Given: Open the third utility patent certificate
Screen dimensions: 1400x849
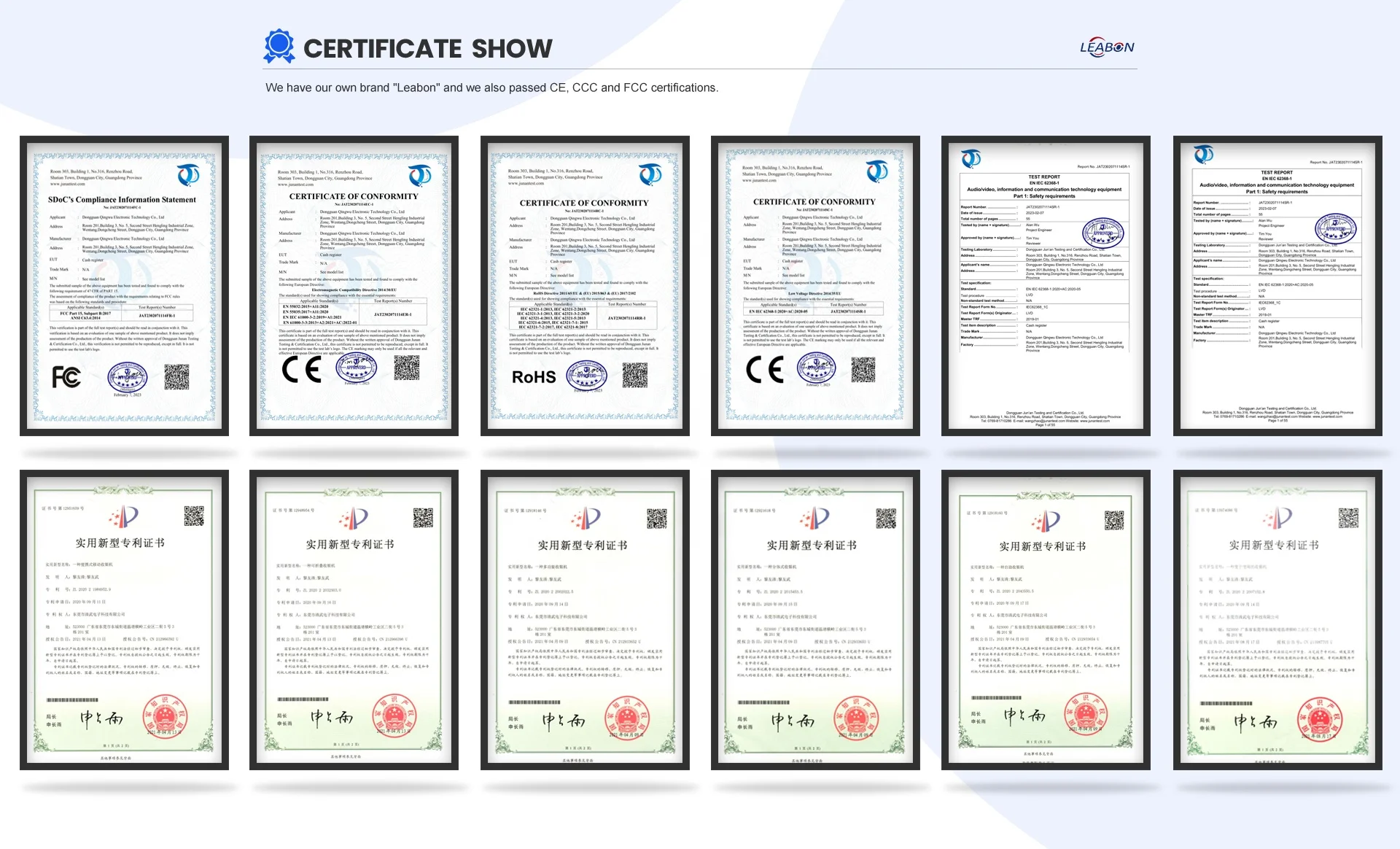Looking at the screenshot, I should 585,620.
